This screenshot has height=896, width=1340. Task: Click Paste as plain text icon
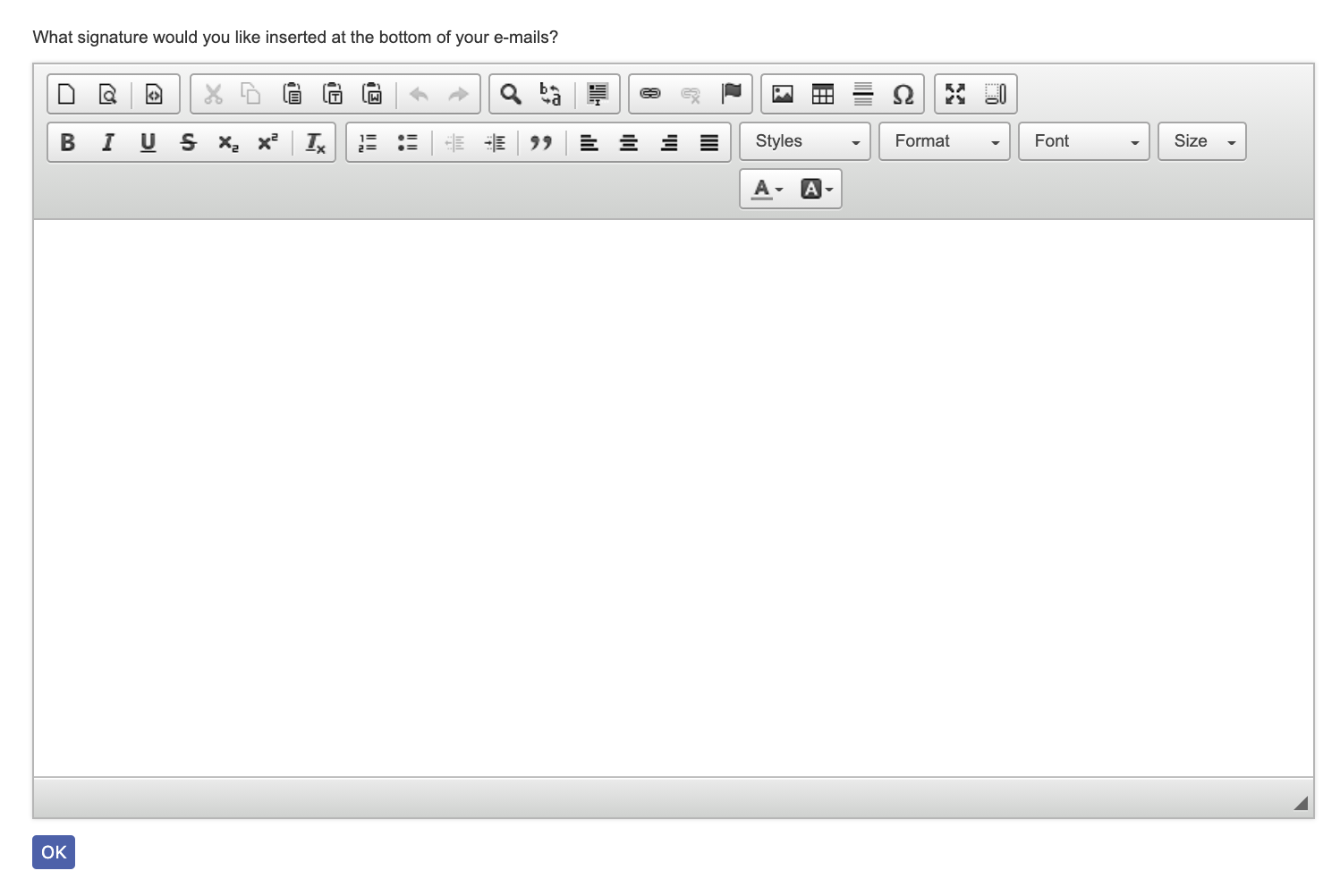tap(332, 94)
